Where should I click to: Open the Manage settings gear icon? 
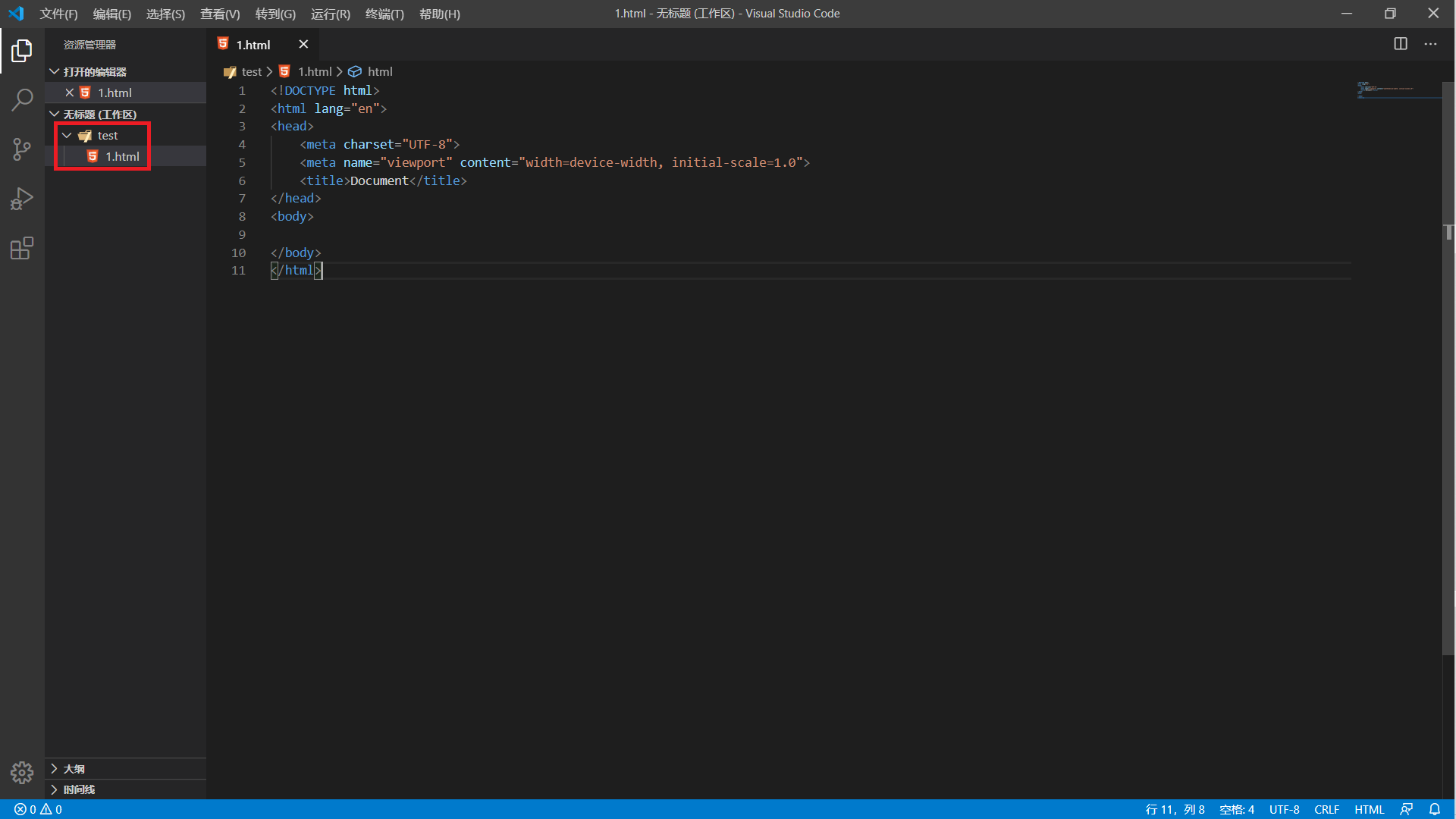(x=22, y=772)
